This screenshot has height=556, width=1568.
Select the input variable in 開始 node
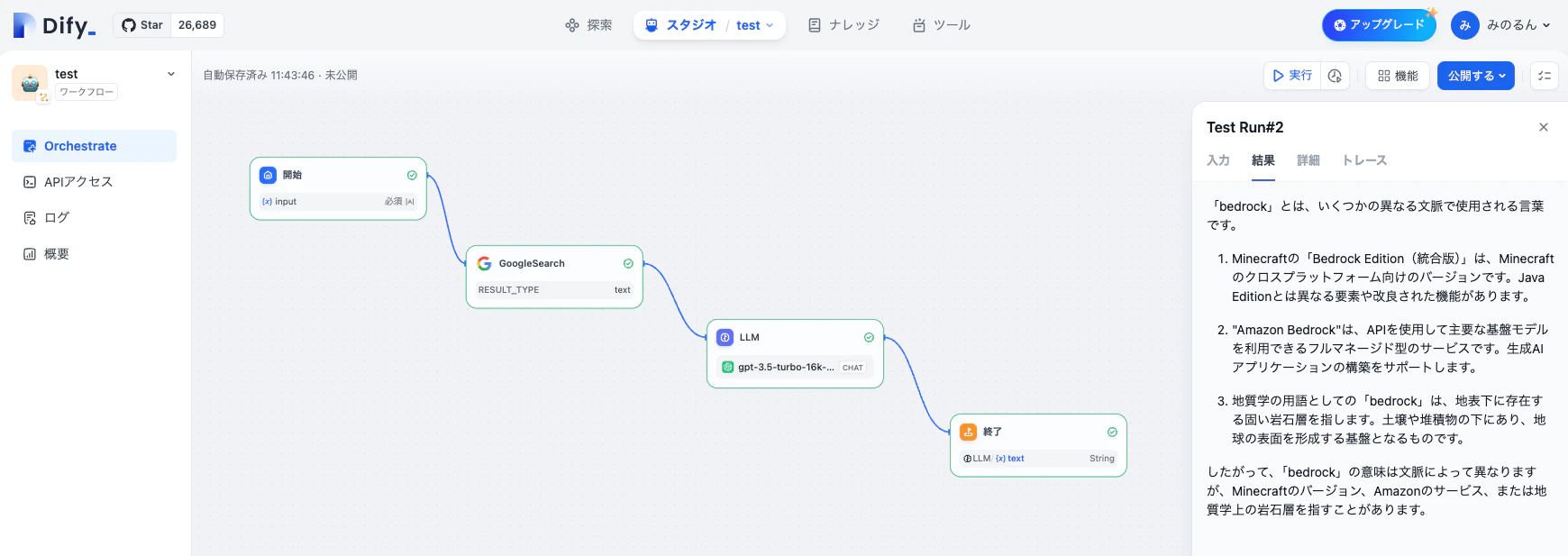(x=338, y=202)
